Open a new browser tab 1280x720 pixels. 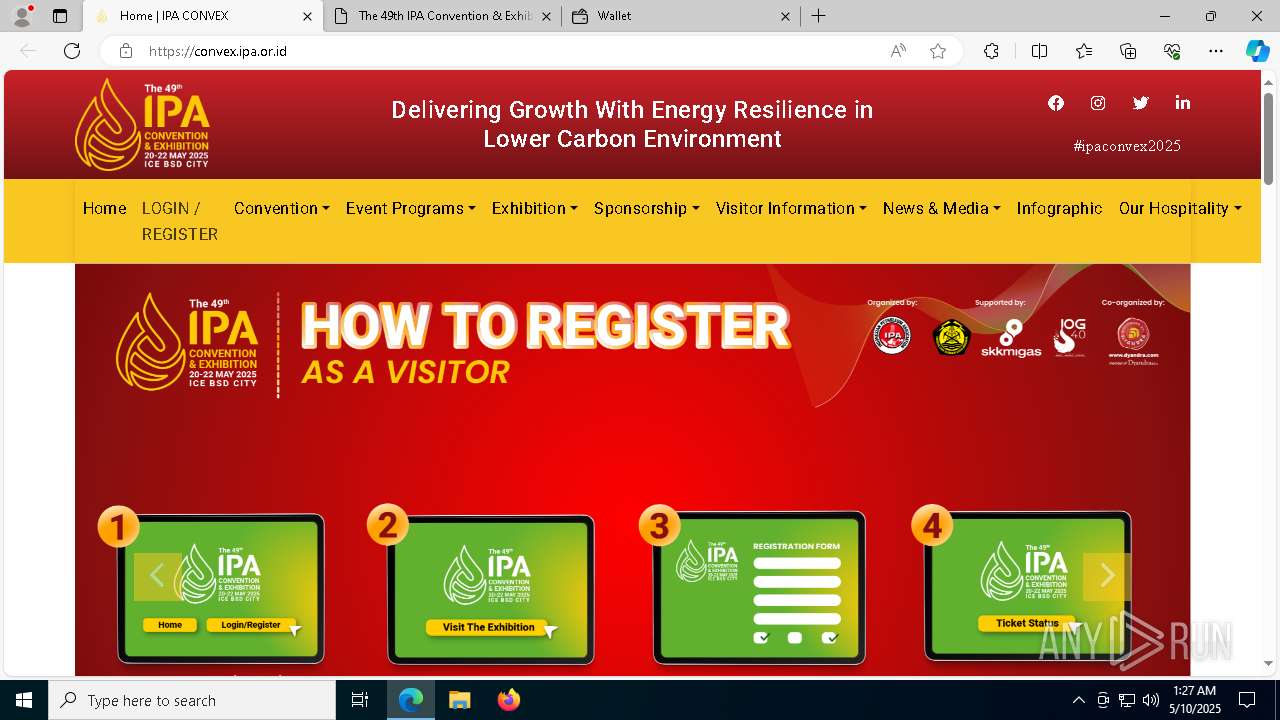[x=818, y=16]
